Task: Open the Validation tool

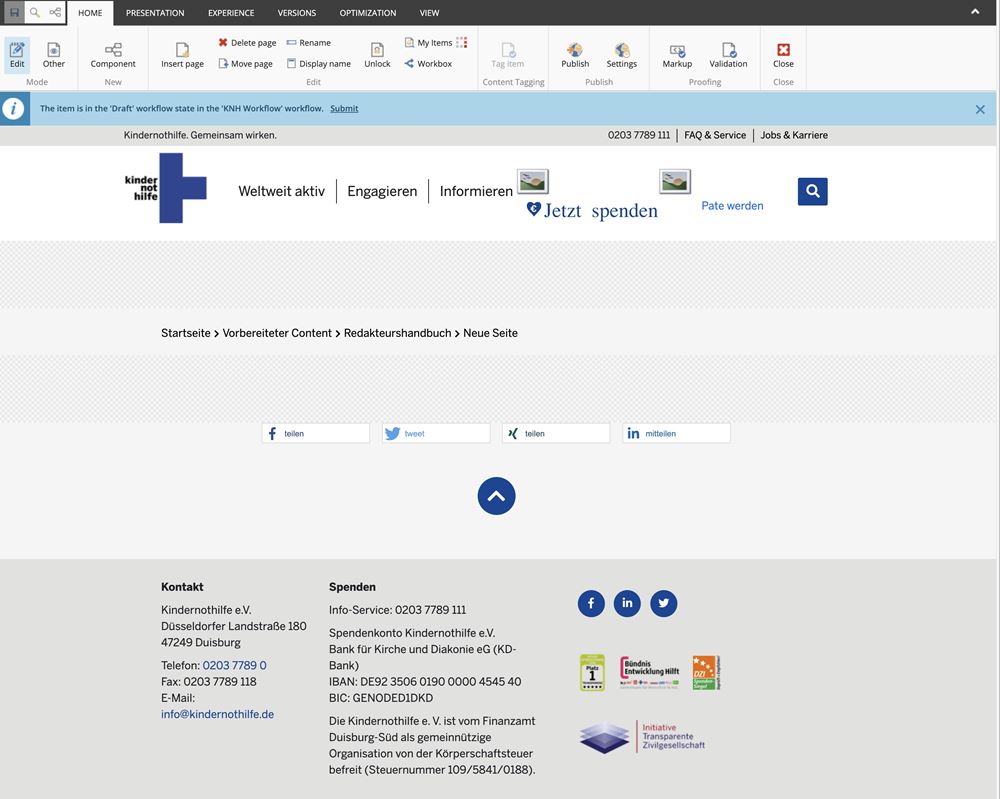Action: (728, 54)
